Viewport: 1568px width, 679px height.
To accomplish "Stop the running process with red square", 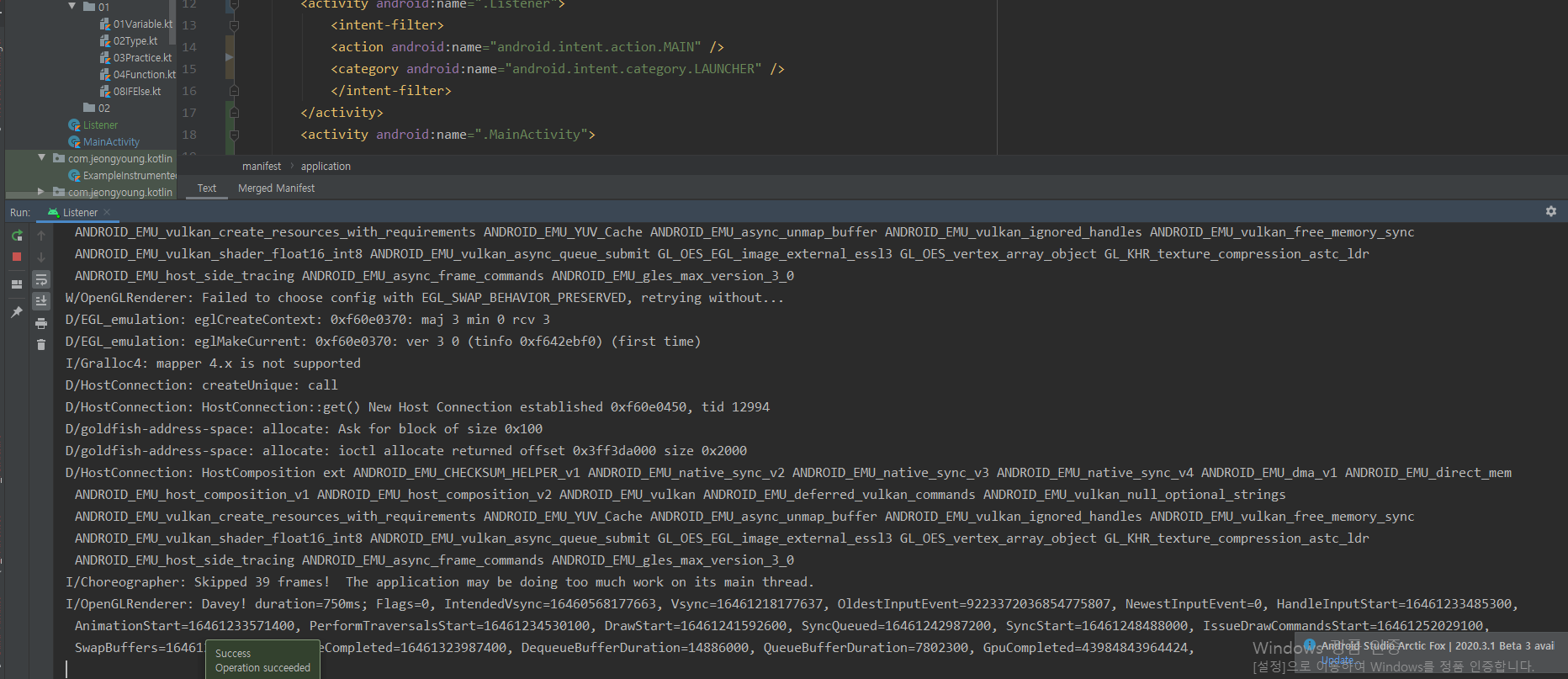I will [x=17, y=257].
